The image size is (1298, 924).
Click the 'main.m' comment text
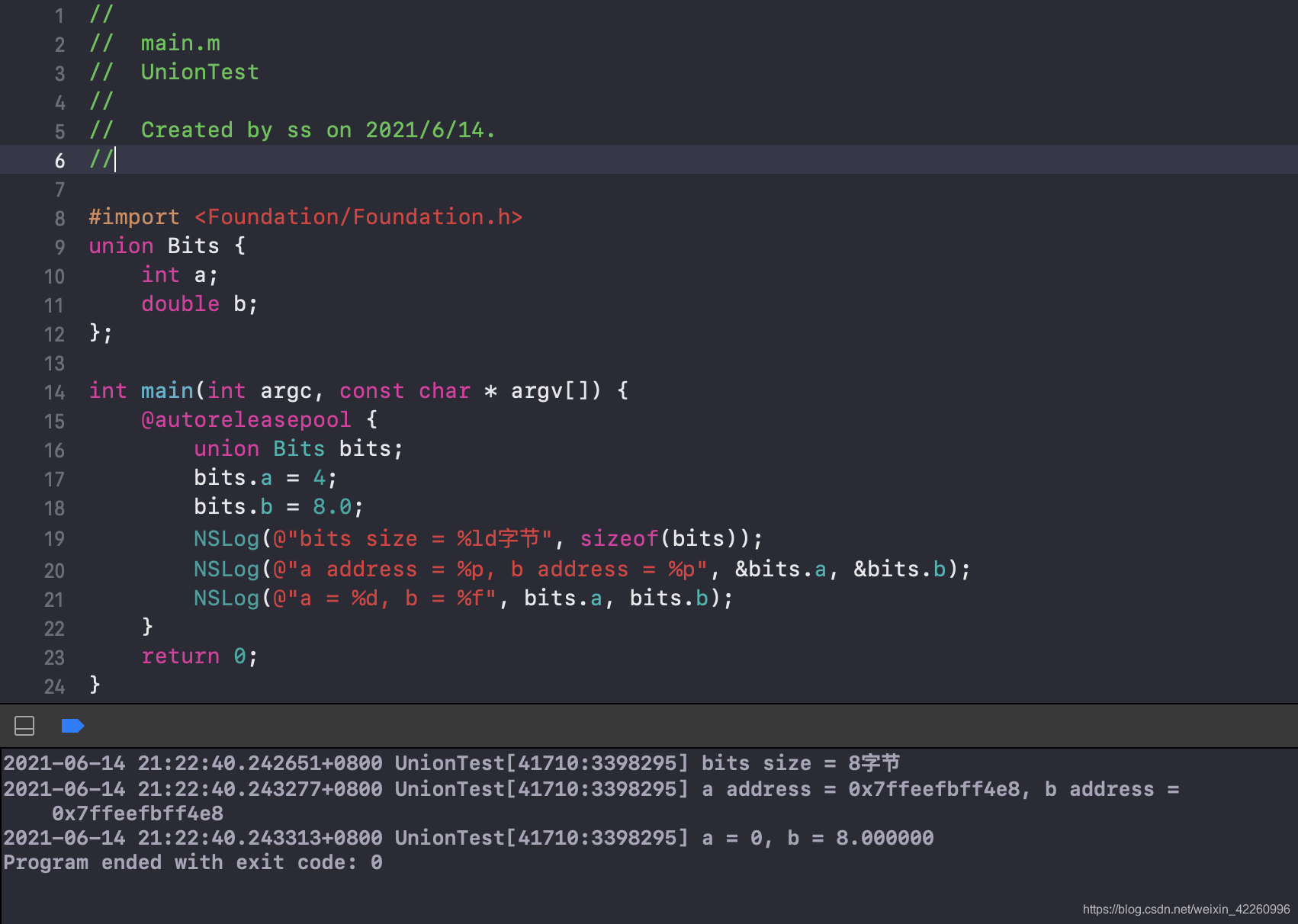click(180, 43)
